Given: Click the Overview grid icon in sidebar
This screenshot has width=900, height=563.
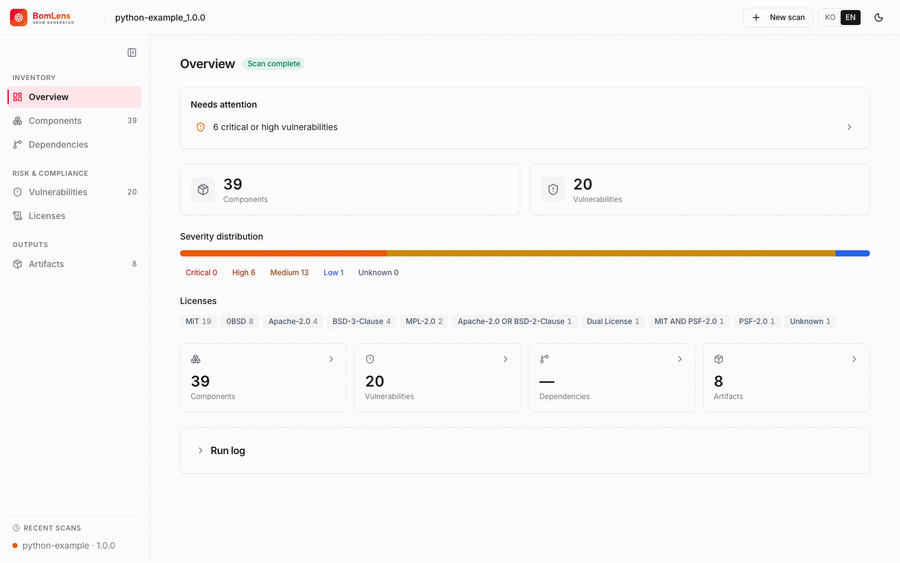Looking at the screenshot, I should coord(18,97).
